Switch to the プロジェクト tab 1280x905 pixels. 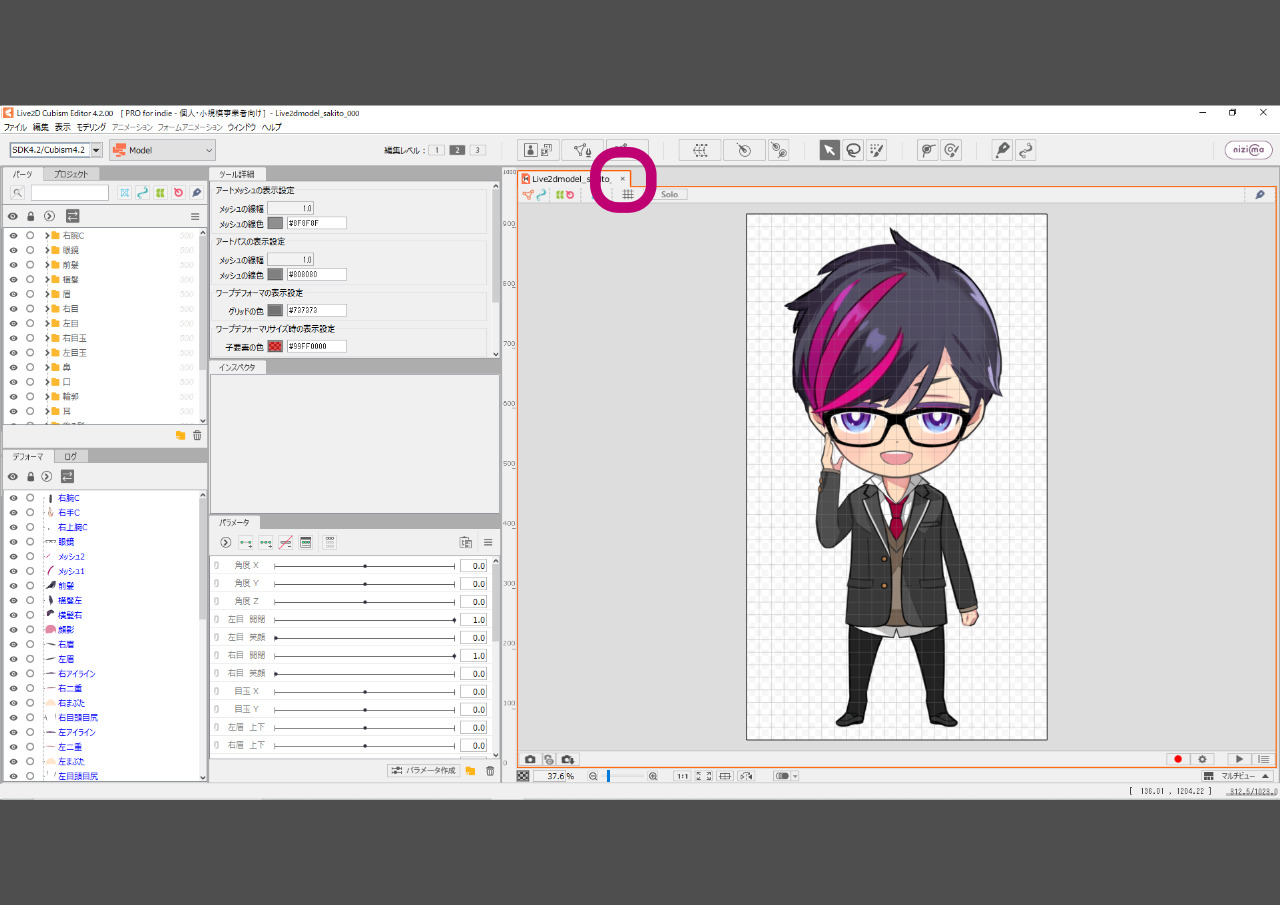click(71, 174)
